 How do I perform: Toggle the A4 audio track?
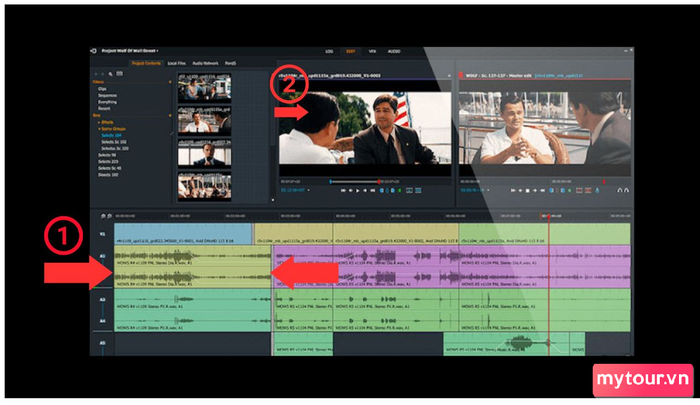[102, 321]
